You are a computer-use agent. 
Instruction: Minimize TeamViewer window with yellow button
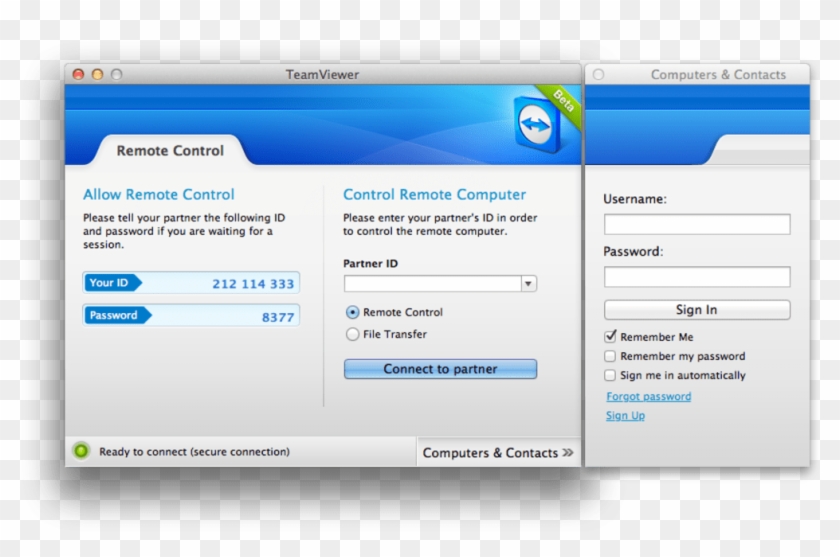click(98, 74)
